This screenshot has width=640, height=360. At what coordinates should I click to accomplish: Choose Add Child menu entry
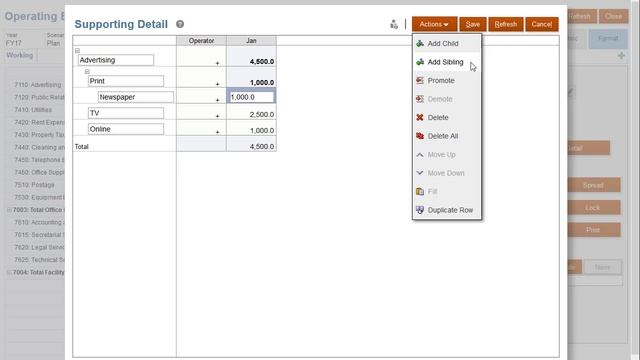coord(447,43)
